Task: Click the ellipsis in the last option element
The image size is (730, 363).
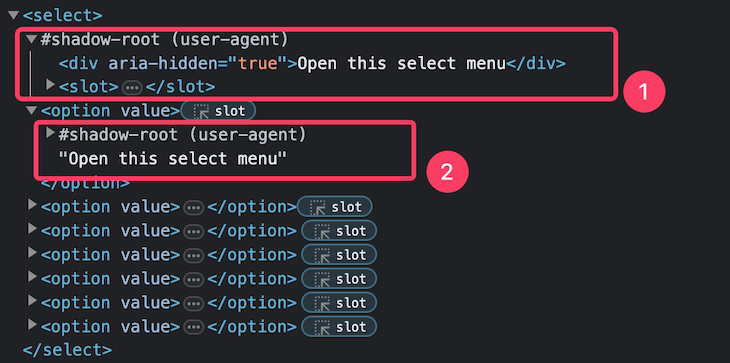Action: (x=194, y=327)
